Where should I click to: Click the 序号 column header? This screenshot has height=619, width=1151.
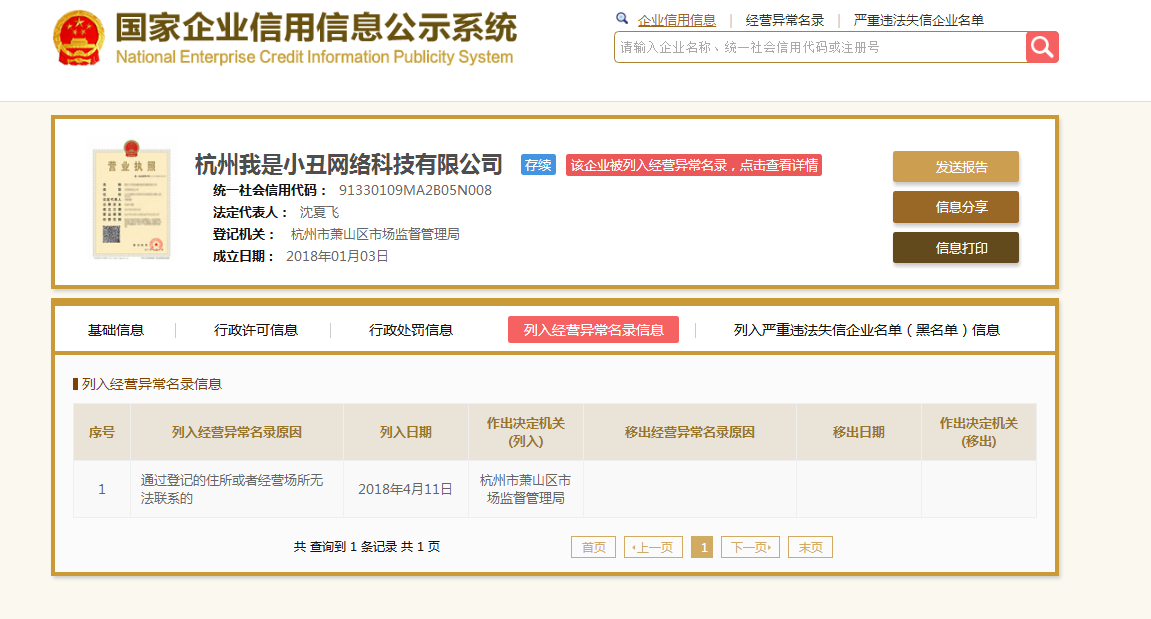point(102,432)
